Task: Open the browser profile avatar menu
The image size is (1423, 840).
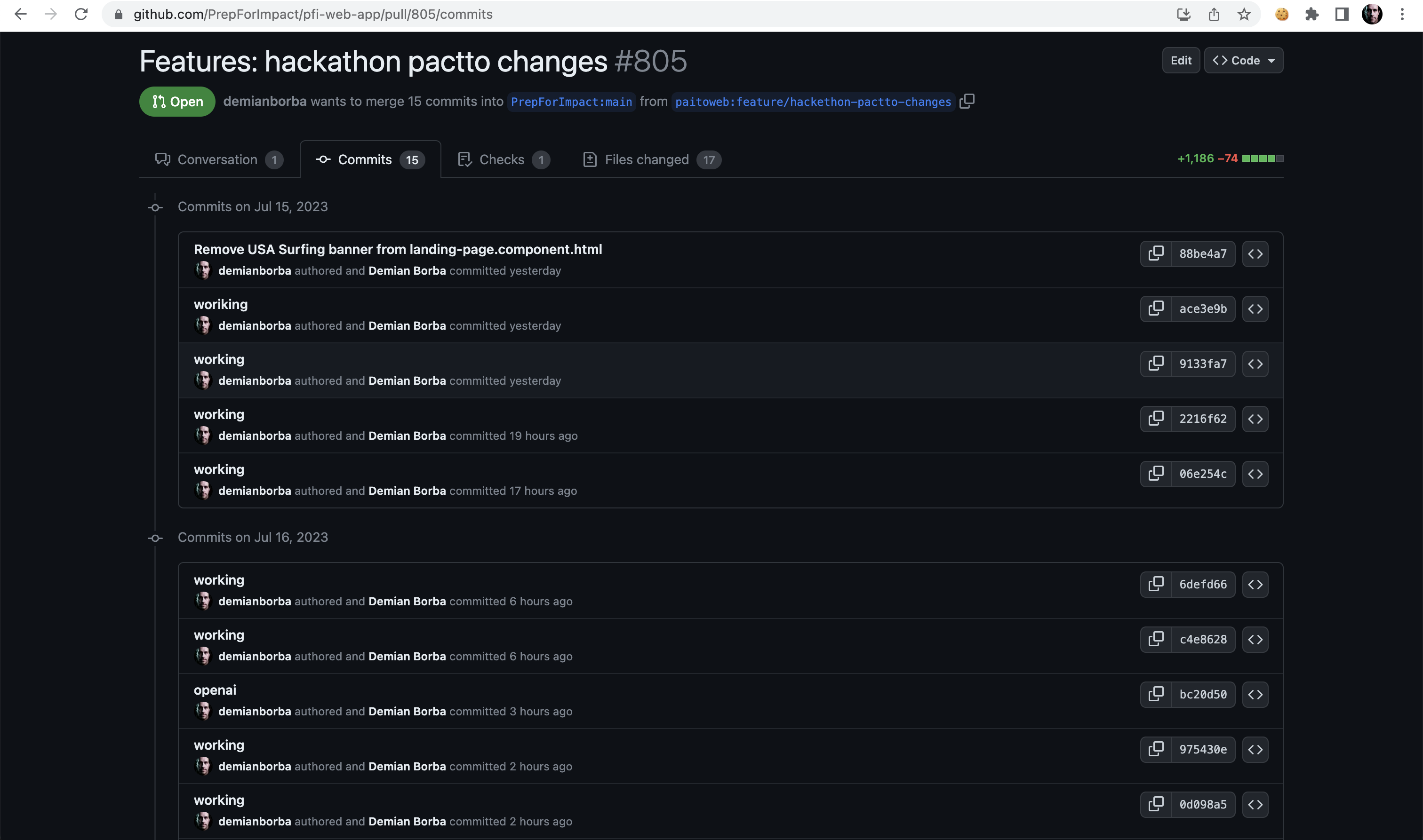Action: point(1371,14)
